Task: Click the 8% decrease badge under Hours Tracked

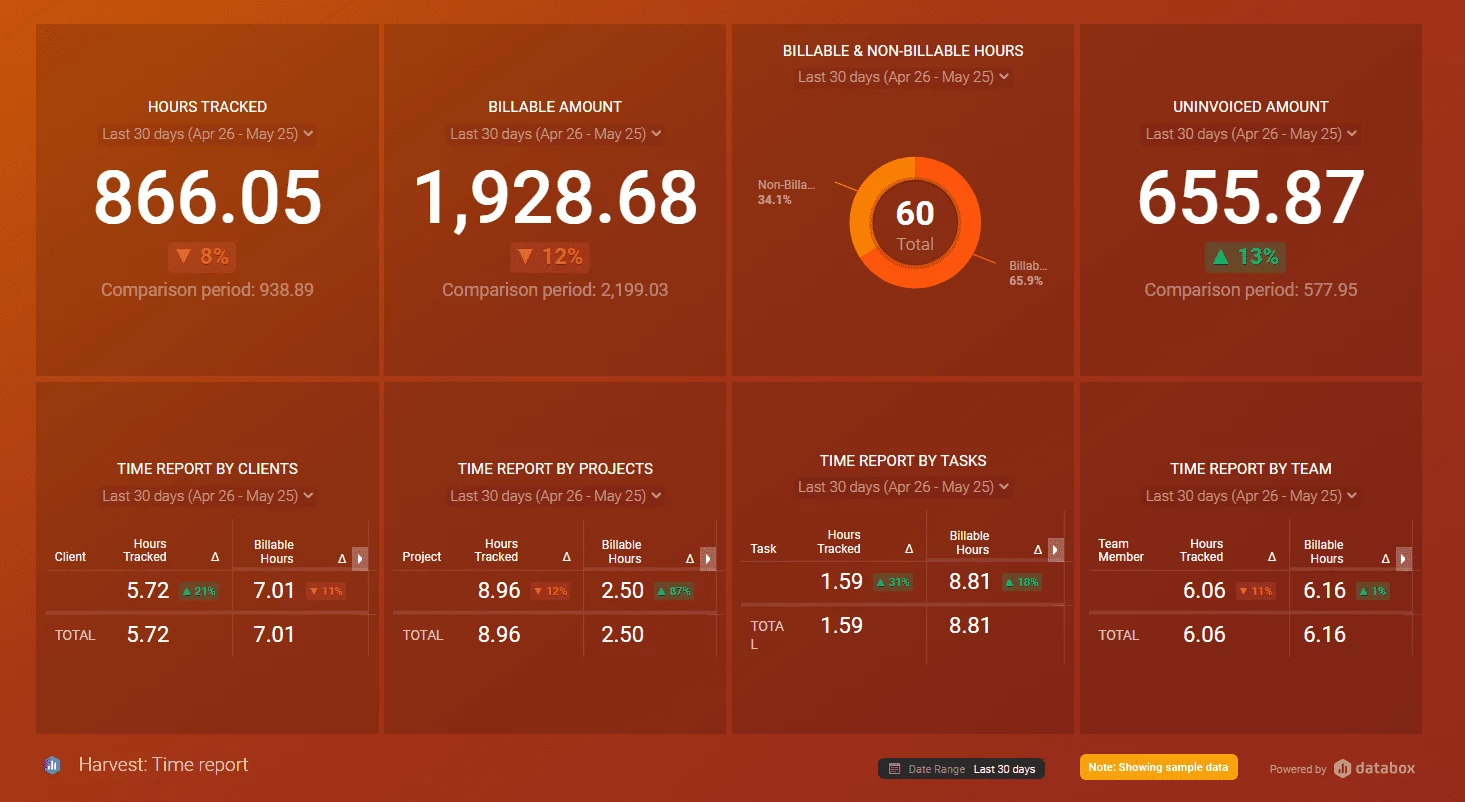Action: point(202,257)
